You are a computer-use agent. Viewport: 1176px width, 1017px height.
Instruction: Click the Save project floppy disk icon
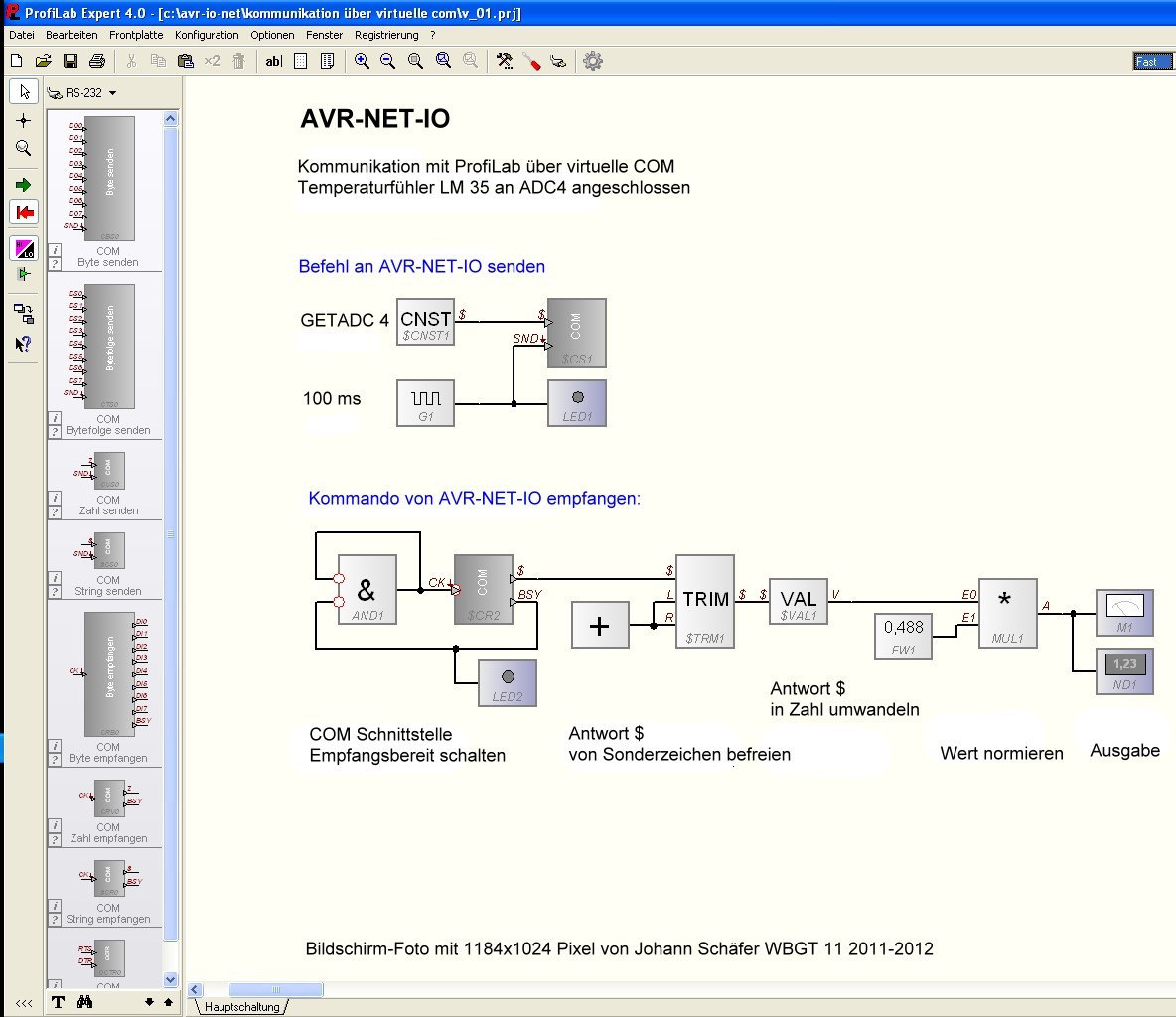pos(71,61)
